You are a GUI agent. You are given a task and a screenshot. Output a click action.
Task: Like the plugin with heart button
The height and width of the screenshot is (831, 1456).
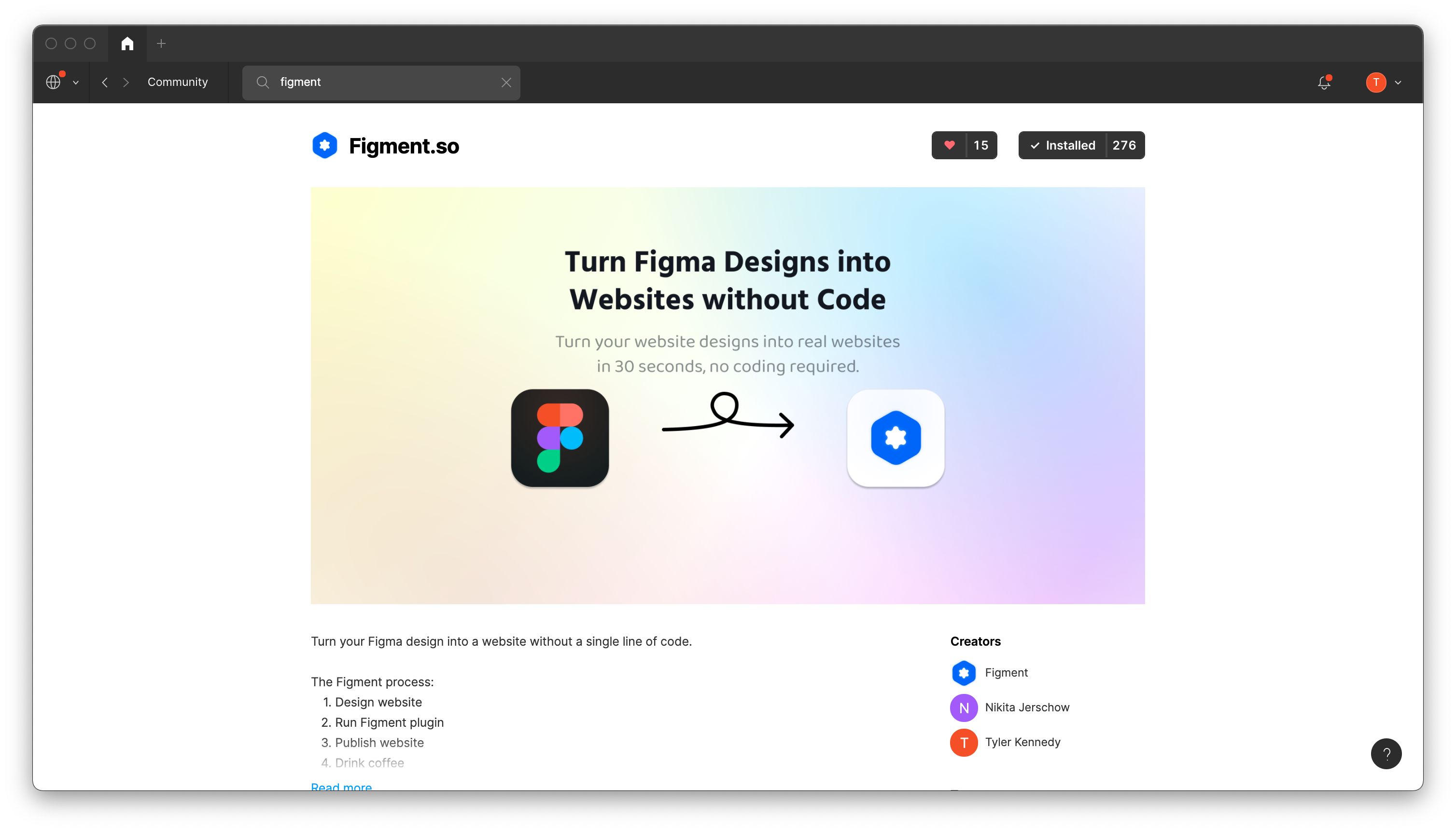click(949, 145)
